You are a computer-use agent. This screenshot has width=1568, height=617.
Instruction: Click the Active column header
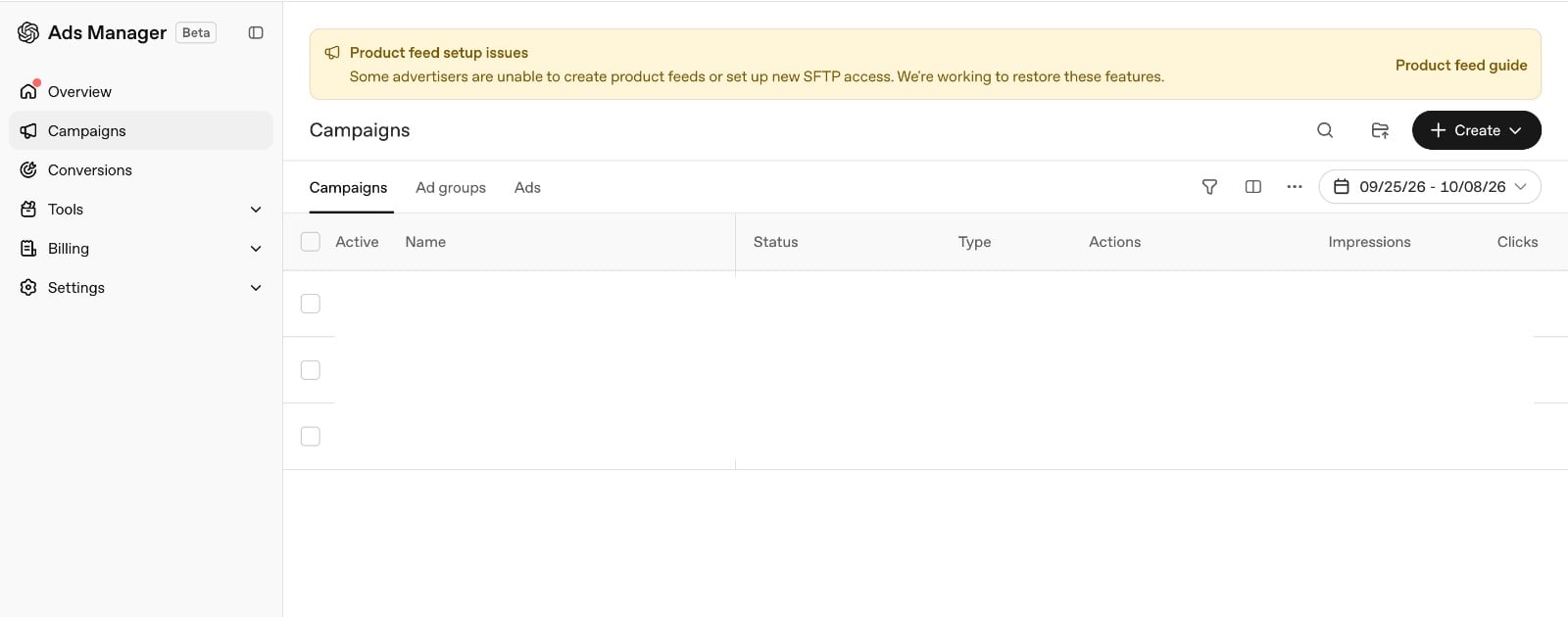[357, 242]
